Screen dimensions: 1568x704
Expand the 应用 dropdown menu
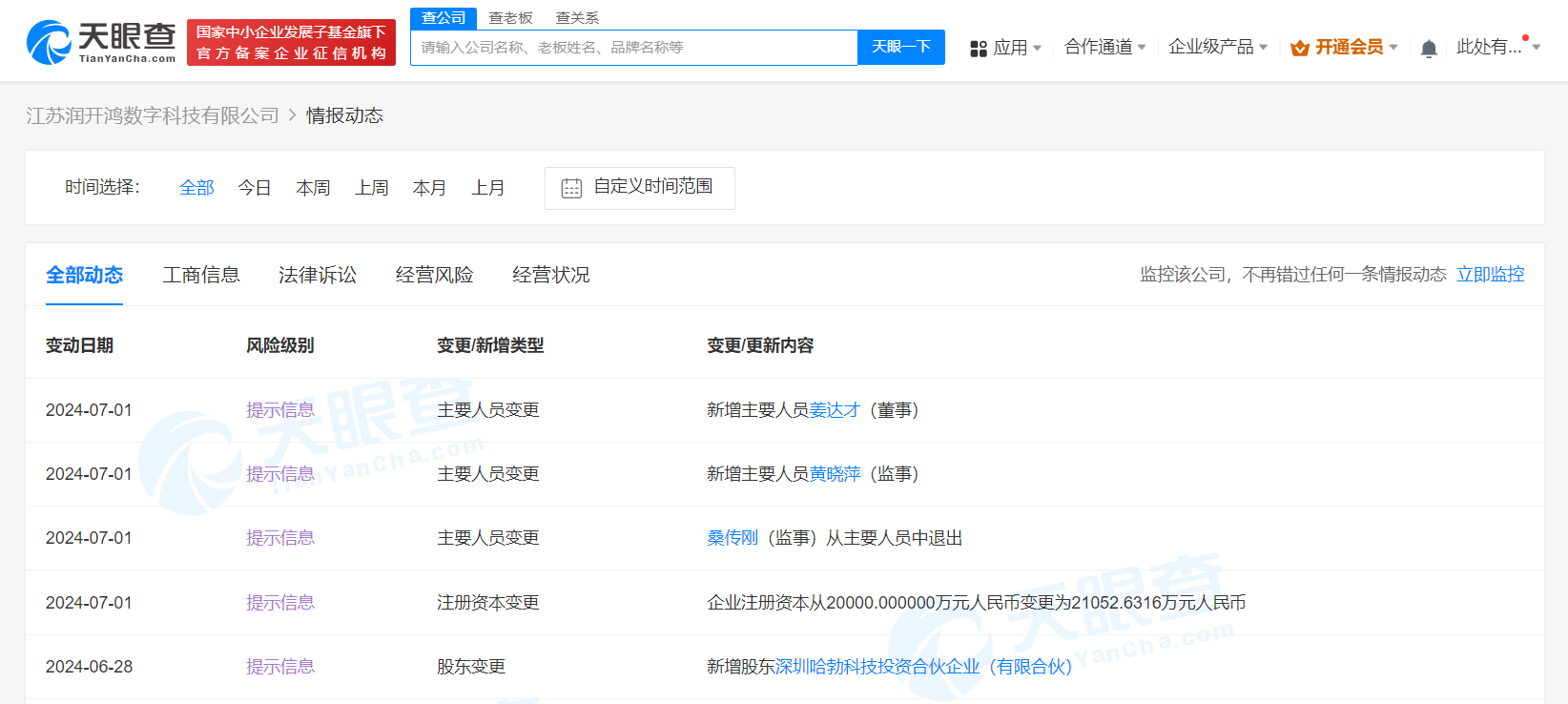1017,48
